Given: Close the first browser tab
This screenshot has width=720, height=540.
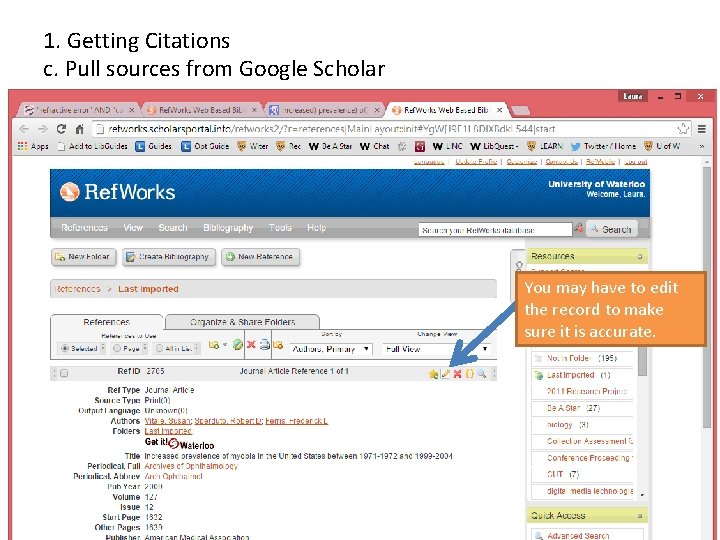Looking at the screenshot, I should click(131, 110).
